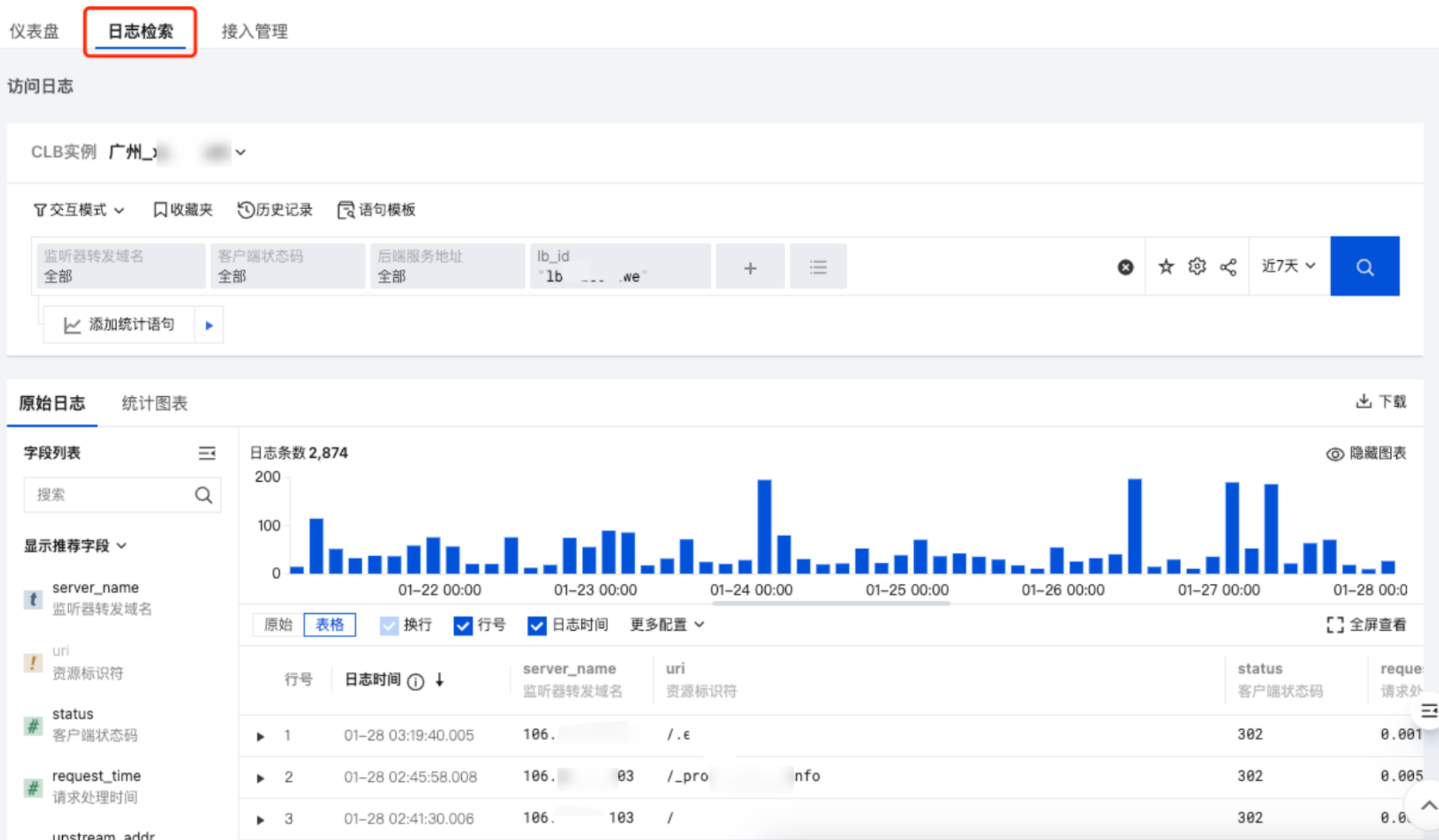
Task: Sort by 日志时间 descending arrow
Action: point(439,679)
